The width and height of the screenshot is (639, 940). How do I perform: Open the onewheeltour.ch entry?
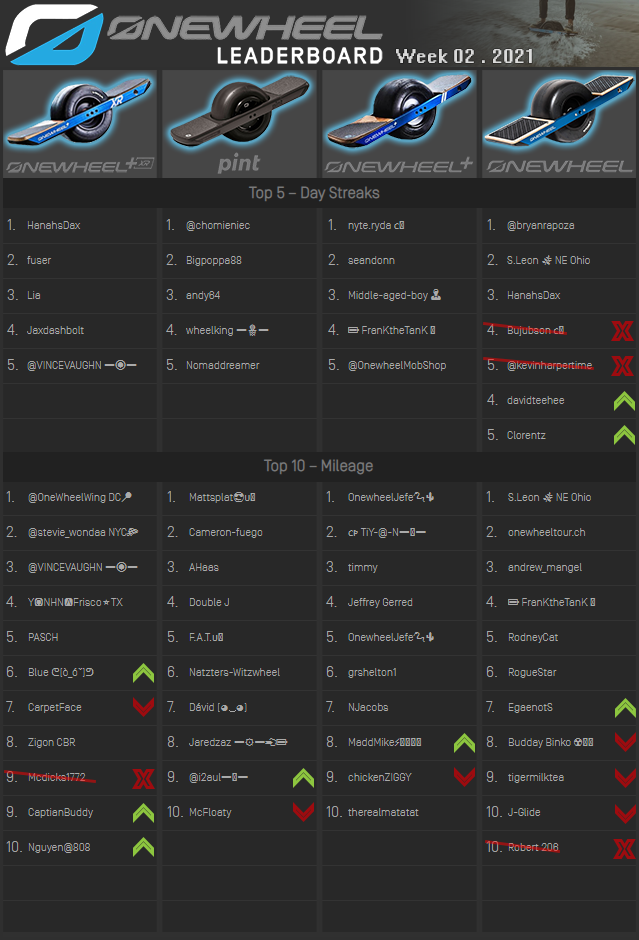[547, 532]
